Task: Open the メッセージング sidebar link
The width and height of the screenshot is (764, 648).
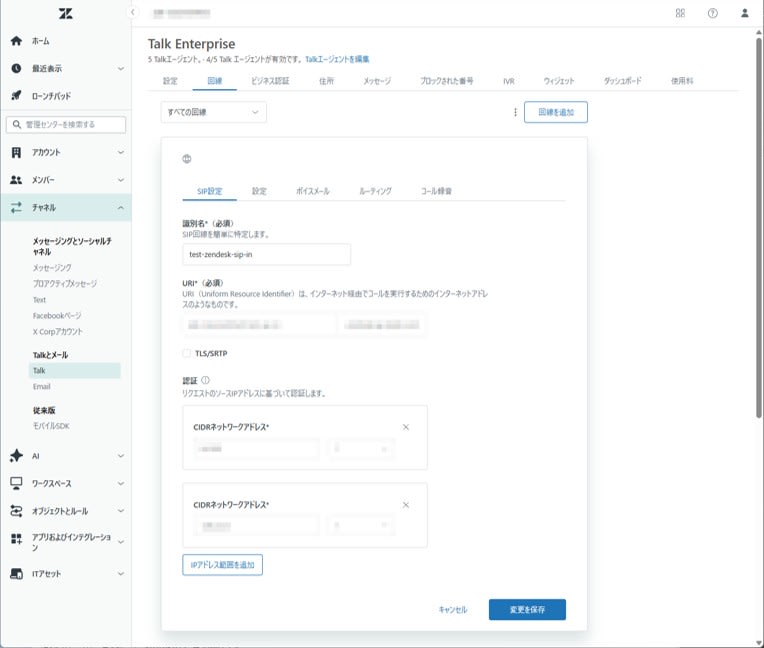Action: click(52, 267)
